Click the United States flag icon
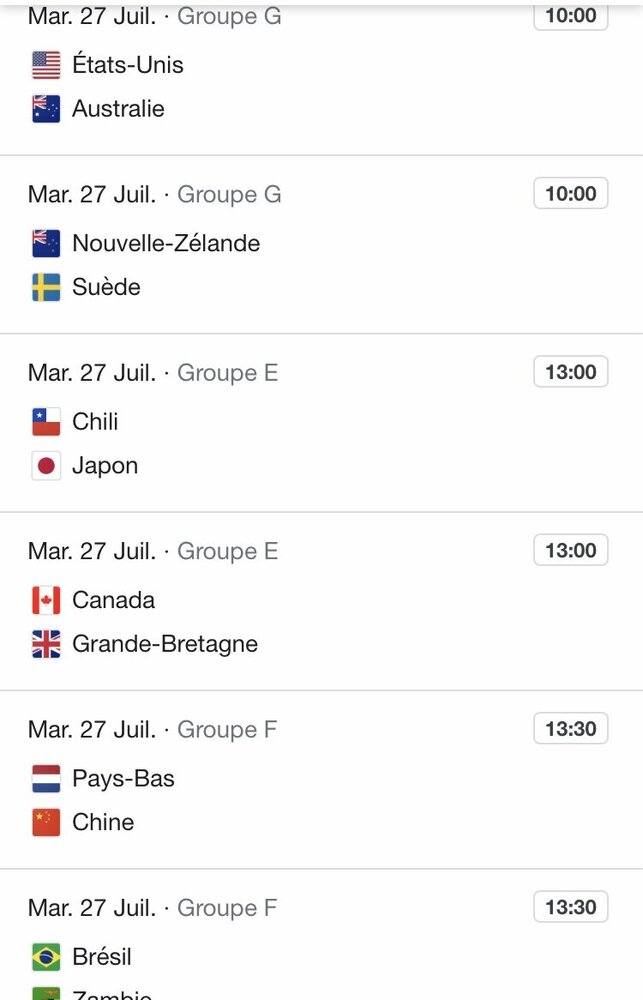 (46, 65)
